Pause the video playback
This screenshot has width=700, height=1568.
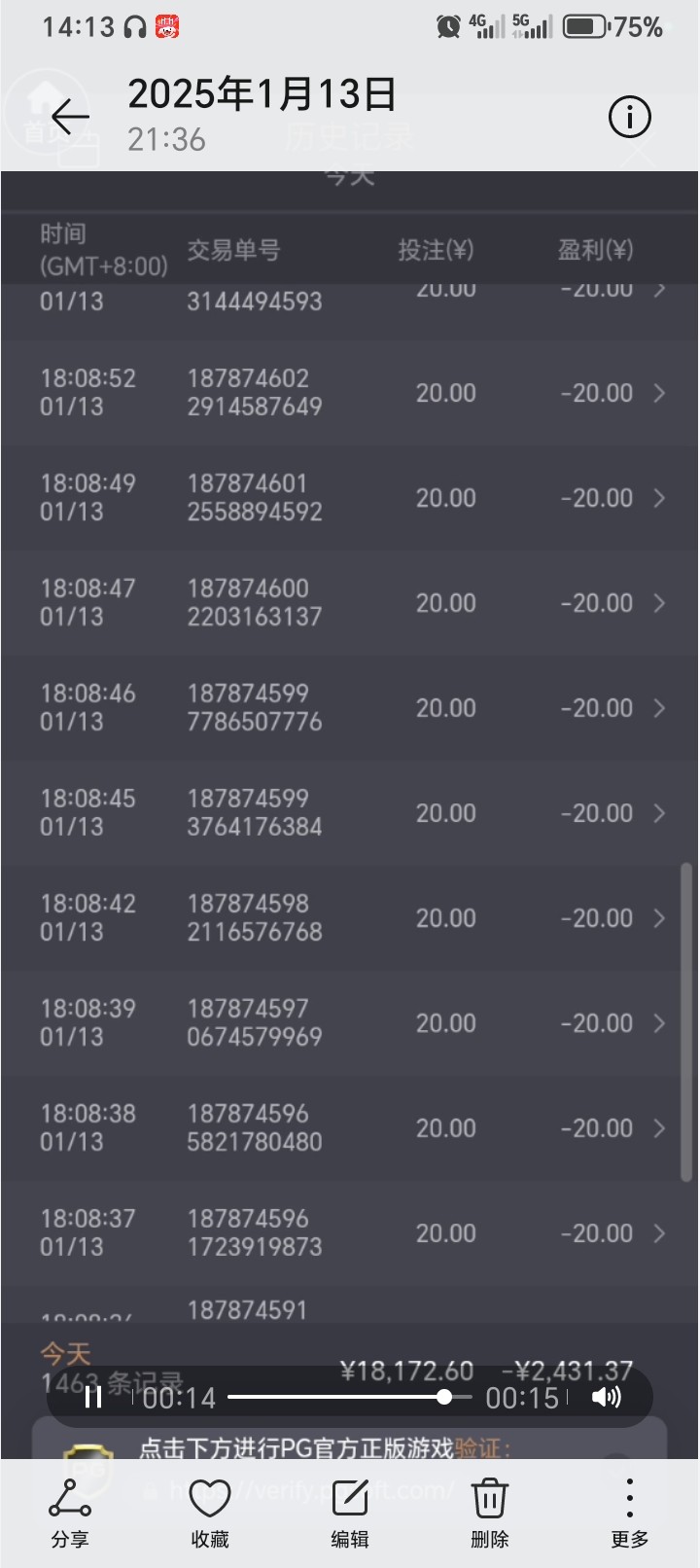[93, 1398]
